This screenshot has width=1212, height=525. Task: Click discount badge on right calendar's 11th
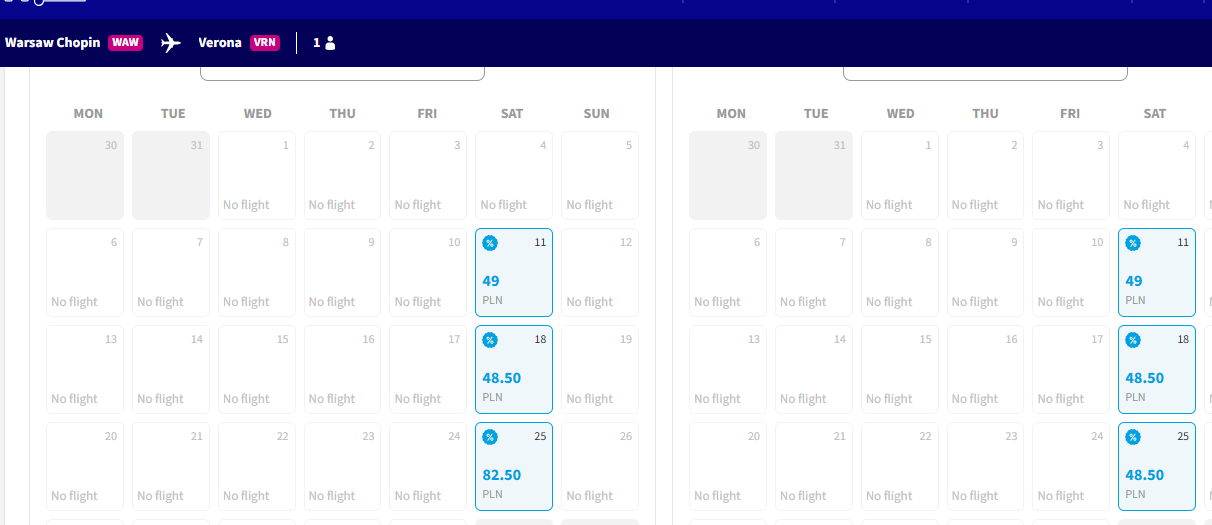[x=1133, y=243]
